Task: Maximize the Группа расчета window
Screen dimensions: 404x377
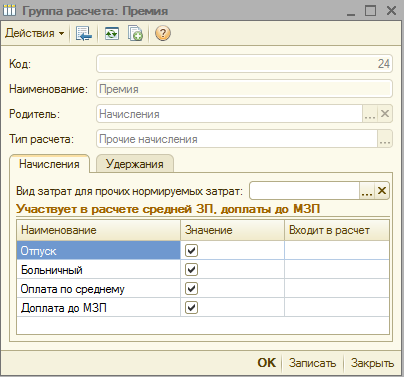Action: (x=370, y=10)
